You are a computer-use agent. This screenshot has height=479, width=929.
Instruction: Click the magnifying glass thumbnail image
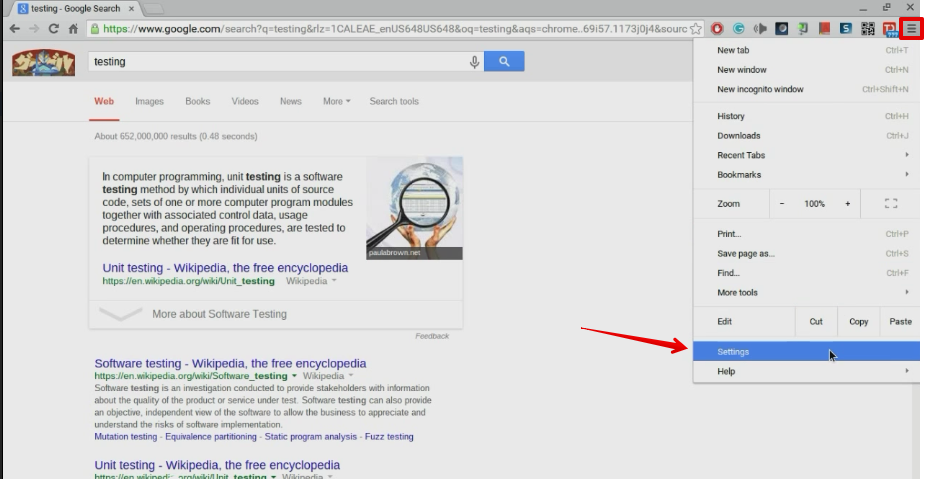(x=414, y=208)
